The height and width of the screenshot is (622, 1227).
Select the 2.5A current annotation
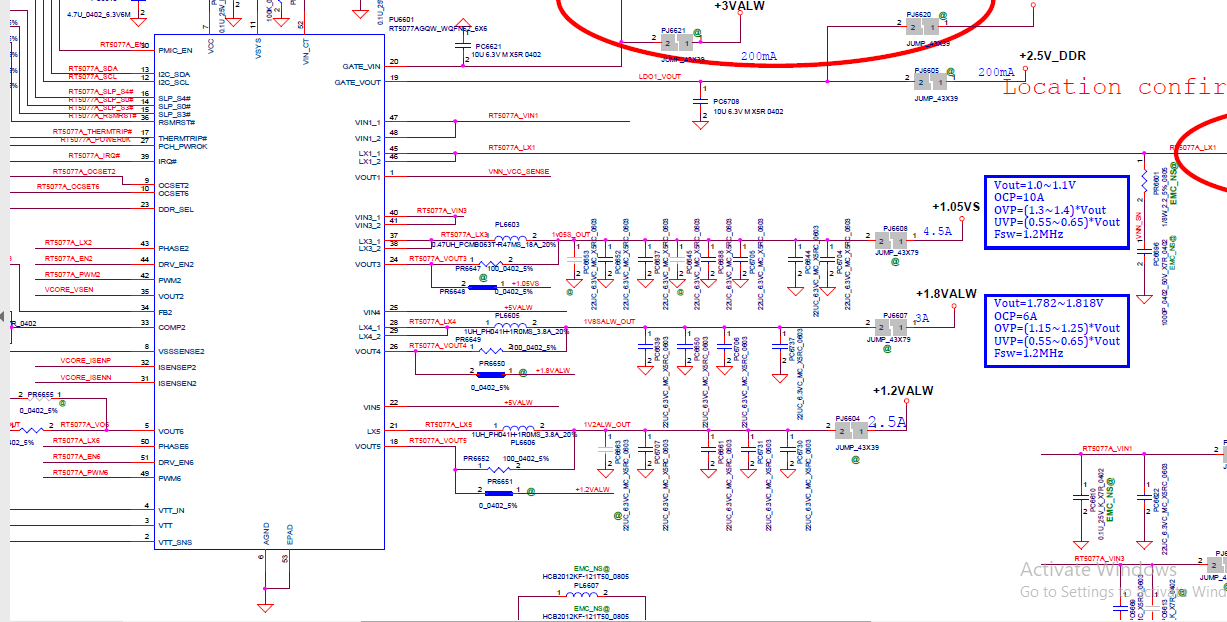(x=887, y=423)
